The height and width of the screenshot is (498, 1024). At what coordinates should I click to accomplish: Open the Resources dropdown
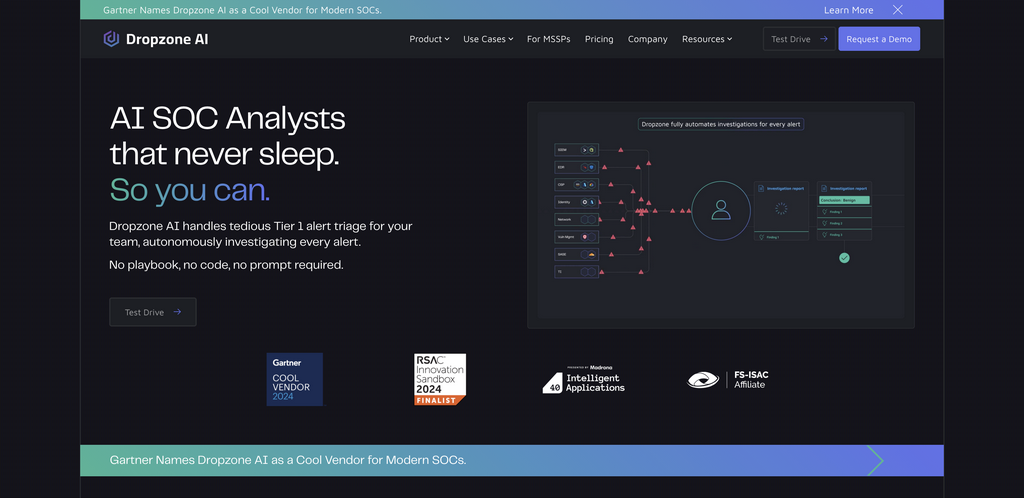coord(707,39)
